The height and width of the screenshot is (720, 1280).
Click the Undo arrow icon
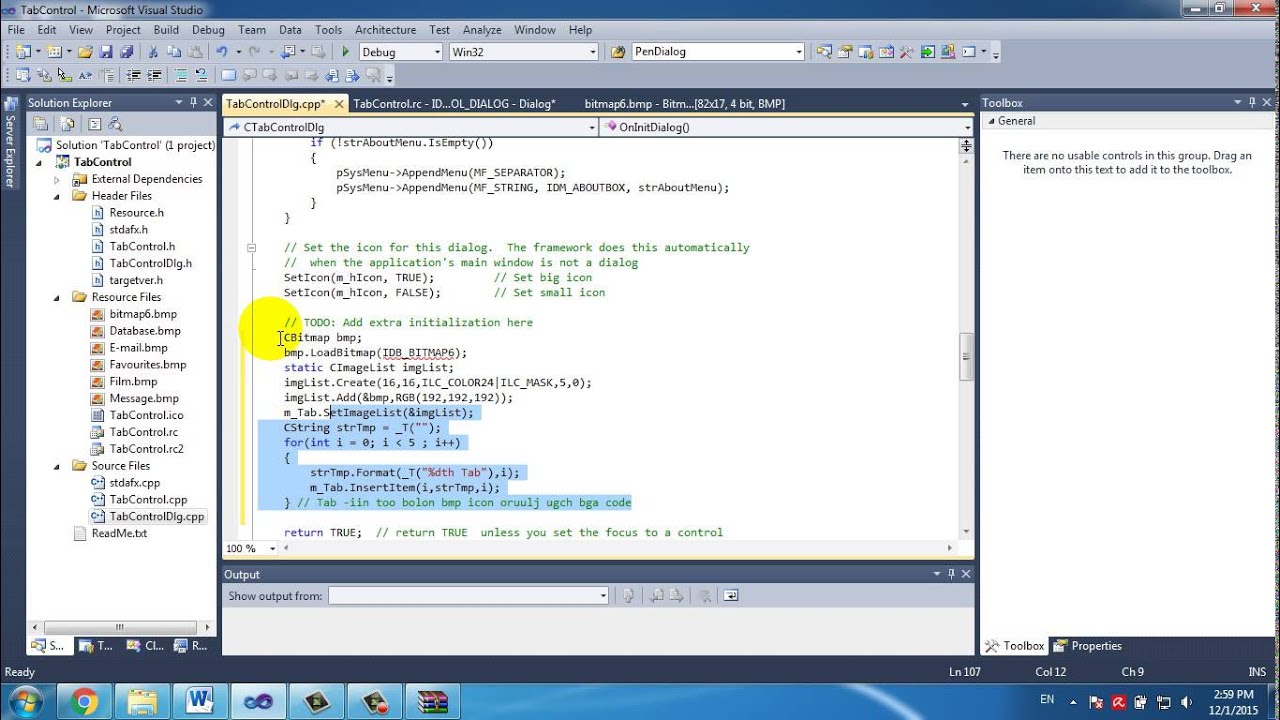[x=222, y=52]
